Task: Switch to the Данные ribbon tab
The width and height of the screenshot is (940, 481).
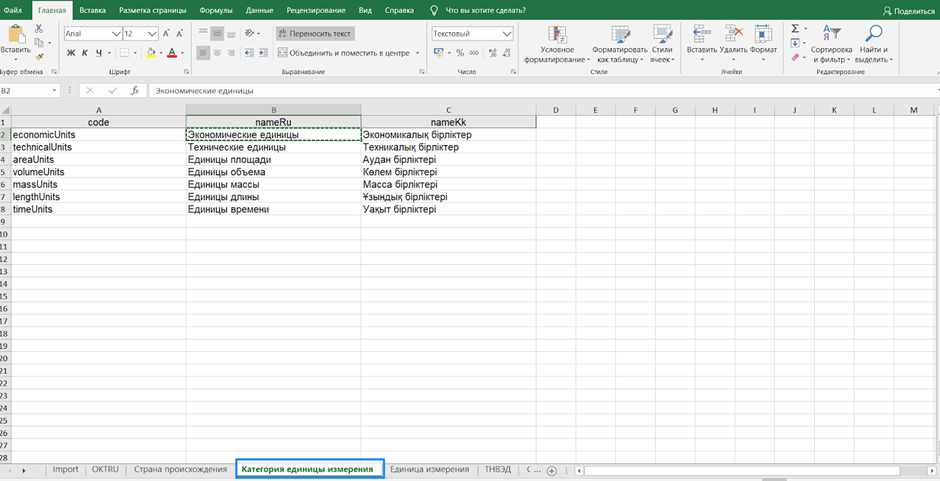Action: click(x=260, y=10)
